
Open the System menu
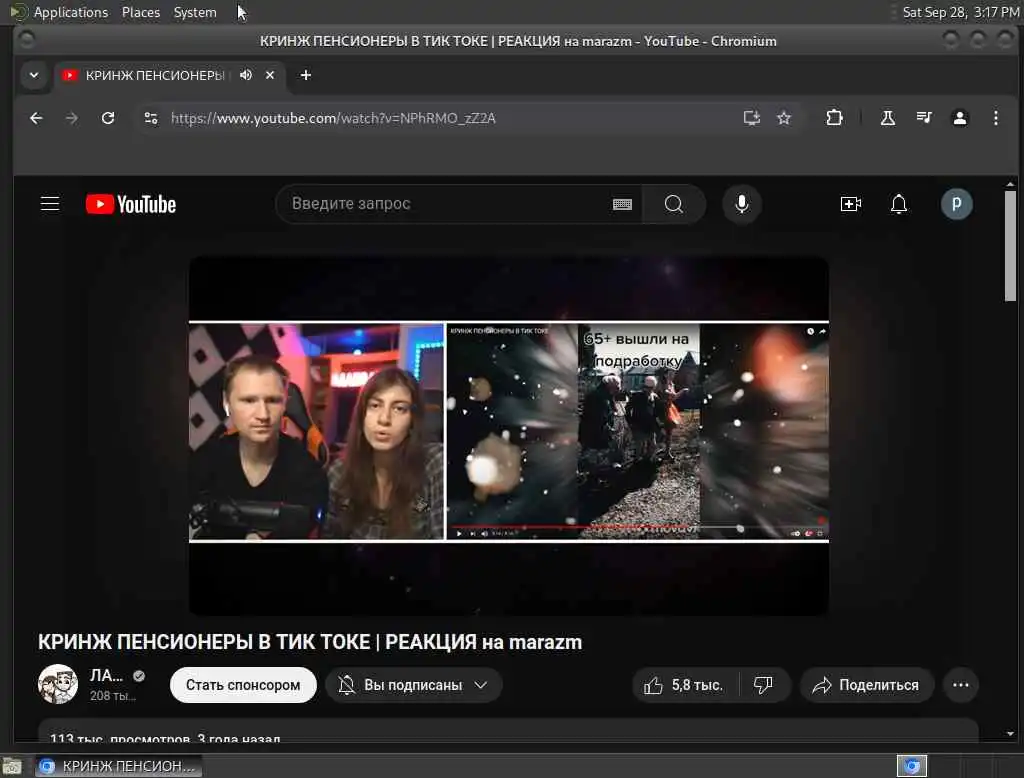(195, 12)
